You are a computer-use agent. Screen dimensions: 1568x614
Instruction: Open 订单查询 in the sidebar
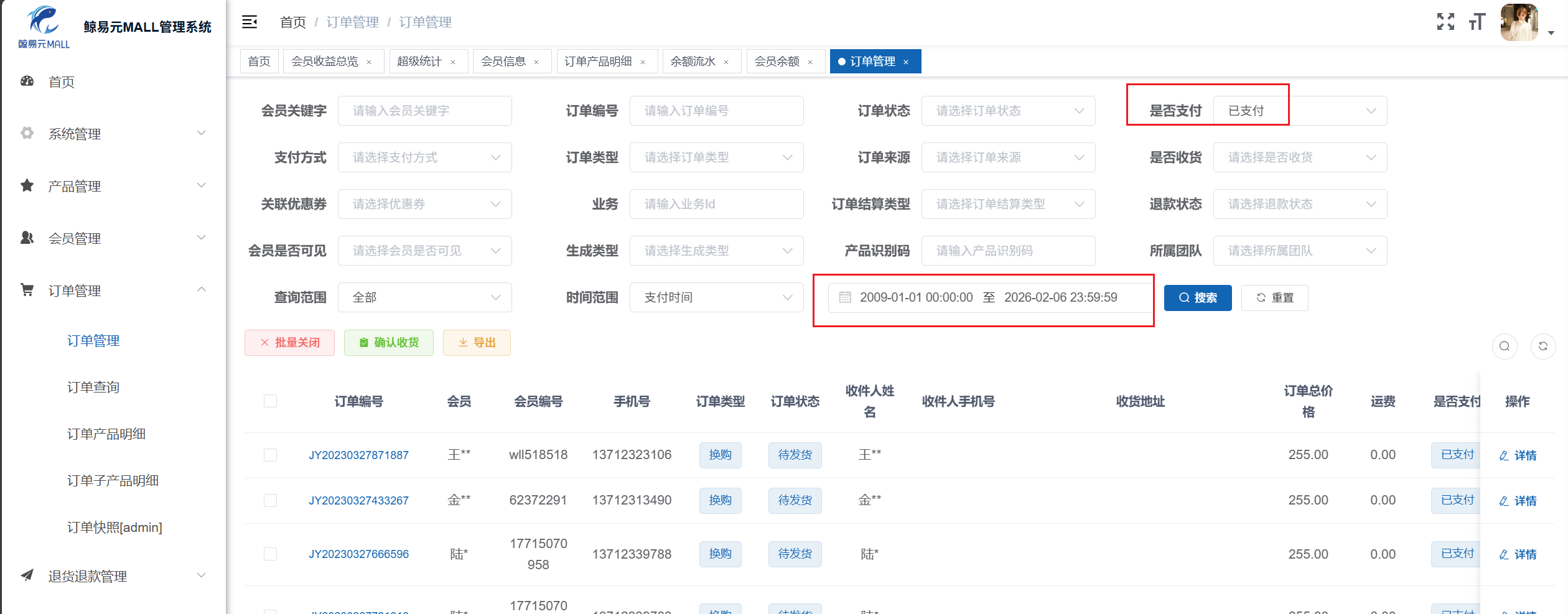[93, 388]
